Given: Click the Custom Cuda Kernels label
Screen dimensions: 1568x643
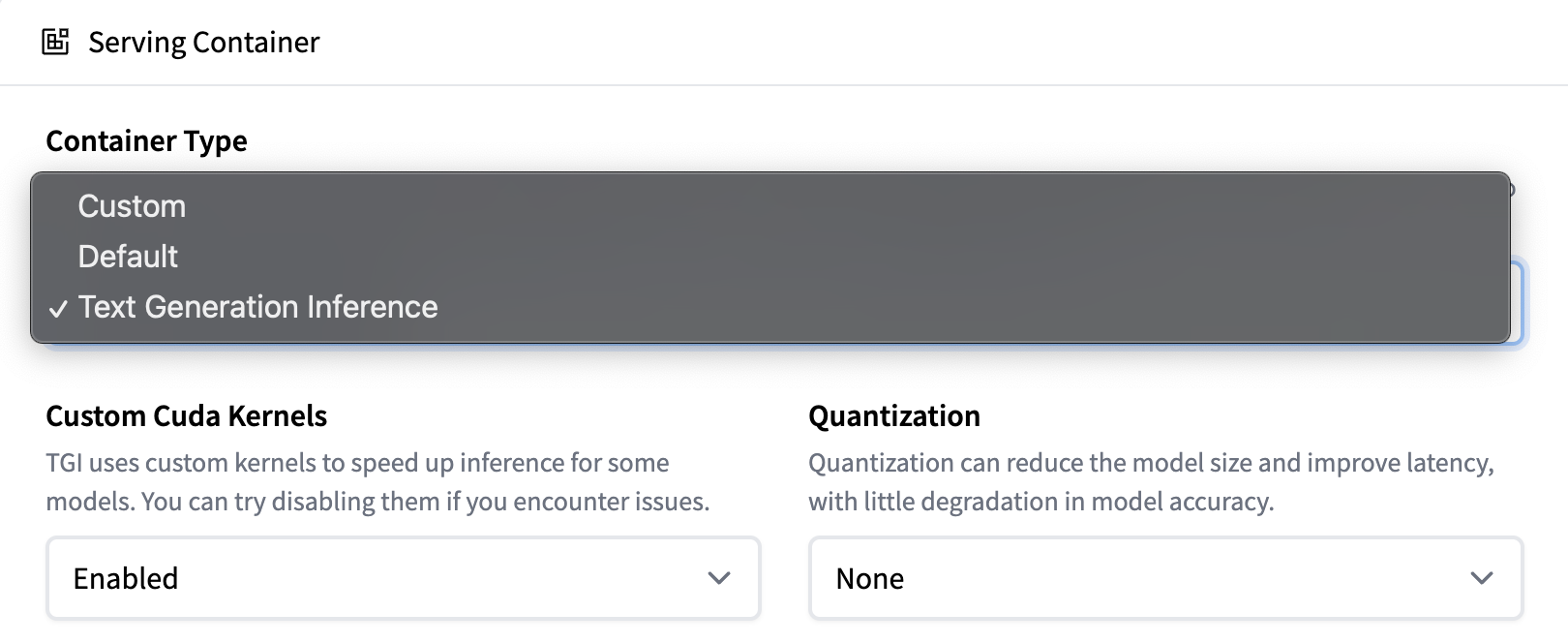Looking at the screenshot, I should pos(186,416).
